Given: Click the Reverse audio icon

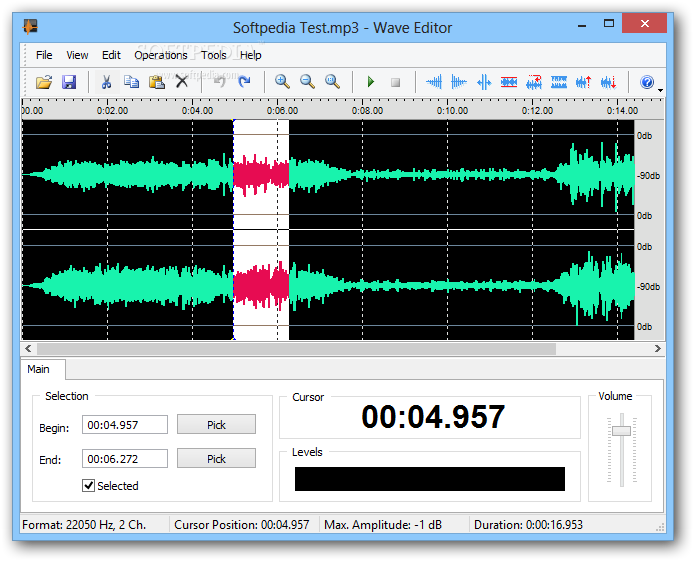Looking at the screenshot, I should (x=534, y=82).
